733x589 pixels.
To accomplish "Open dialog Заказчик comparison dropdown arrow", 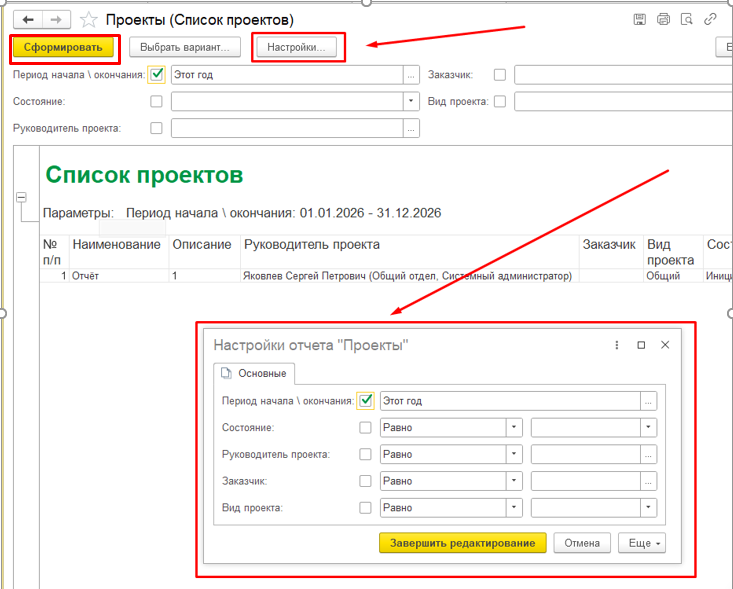I will tap(514, 481).
